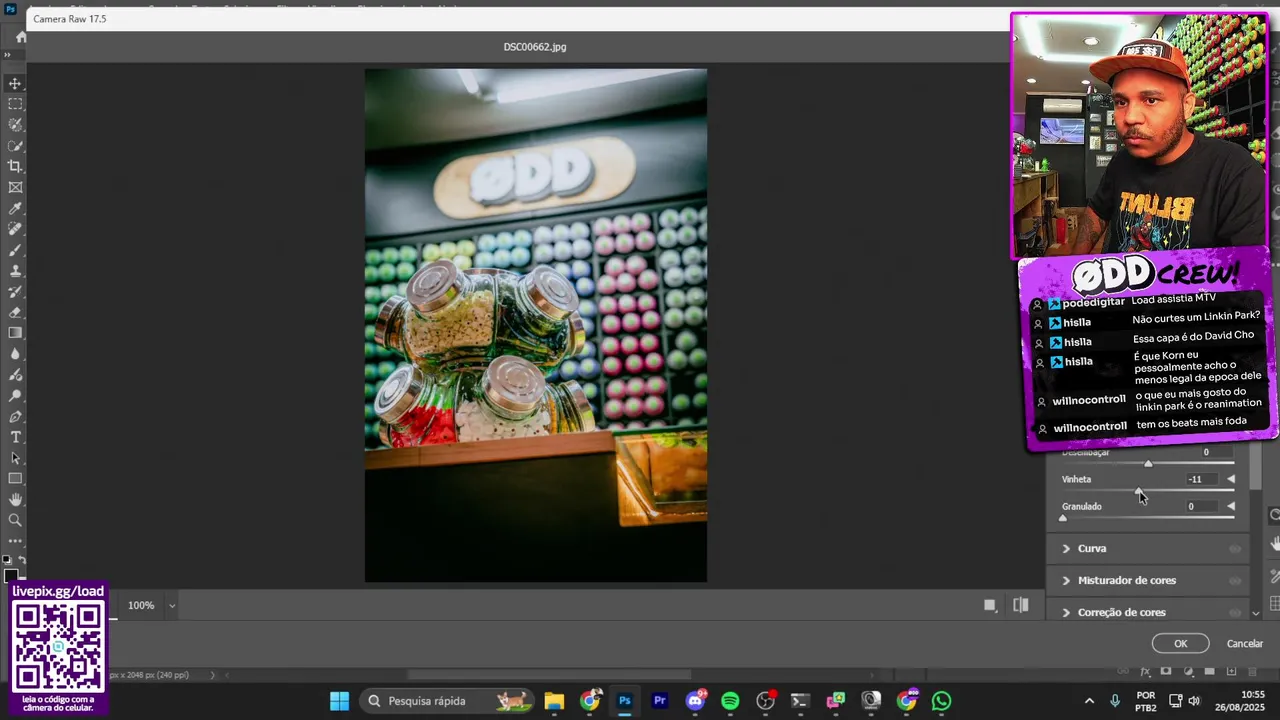
Task: Click the DSC00662.jpg file name
Action: click(x=535, y=47)
